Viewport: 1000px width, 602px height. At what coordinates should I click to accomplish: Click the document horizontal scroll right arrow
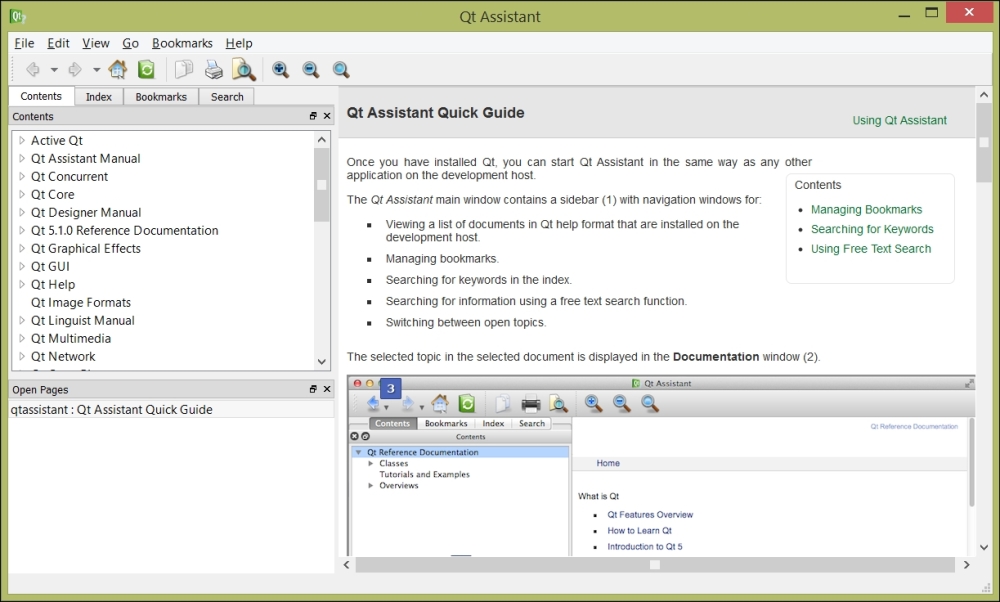point(966,564)
